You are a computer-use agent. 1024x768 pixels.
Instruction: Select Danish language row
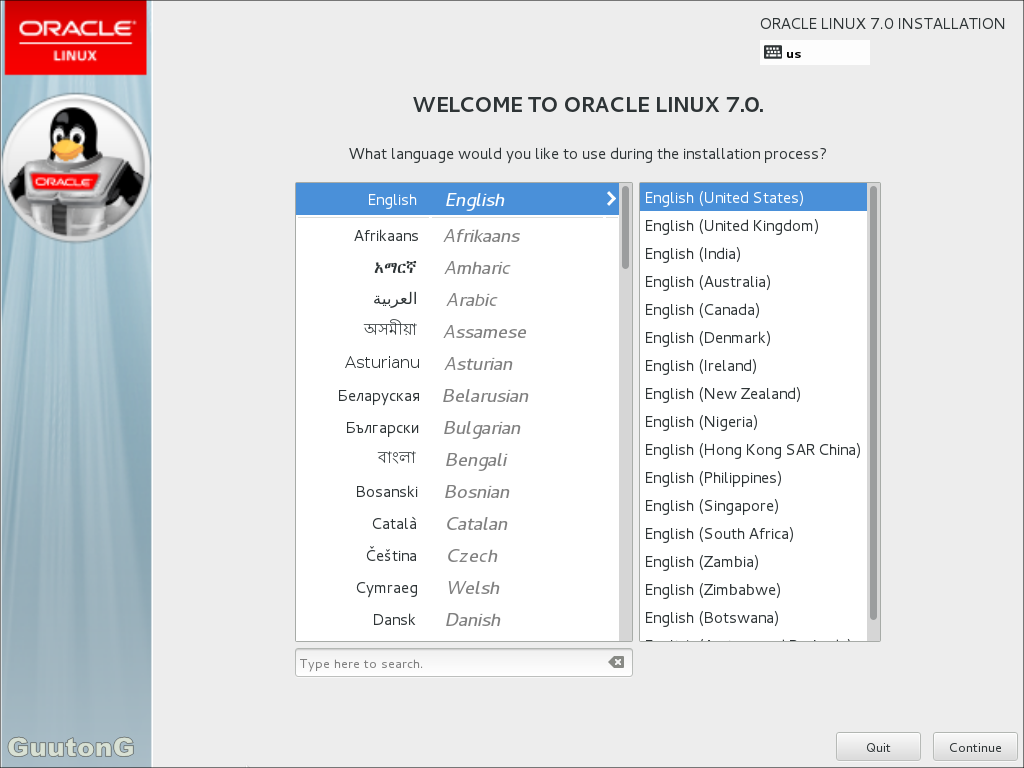click(x=457, y=619)
